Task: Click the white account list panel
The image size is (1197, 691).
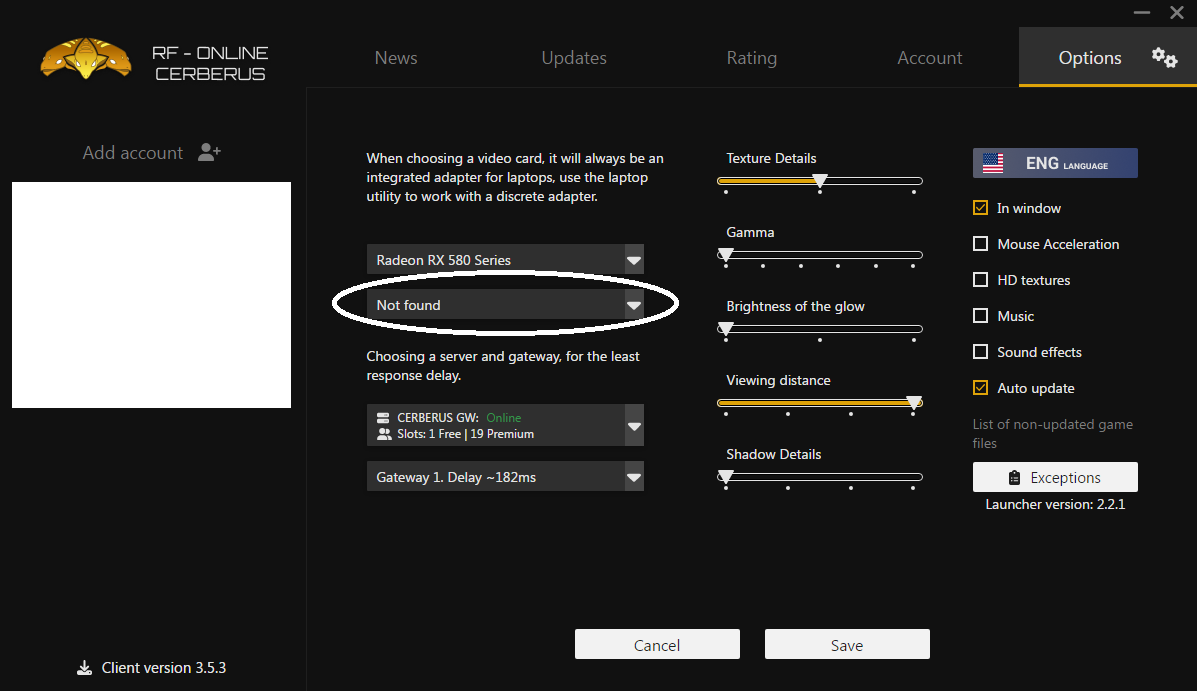Action: coord(151,295)
